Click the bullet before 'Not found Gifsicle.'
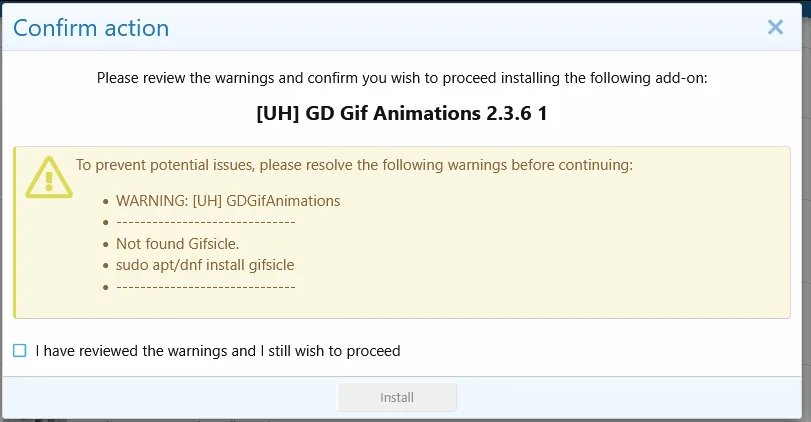The height and width of the screenshot is (422, 811). (105, 244)
